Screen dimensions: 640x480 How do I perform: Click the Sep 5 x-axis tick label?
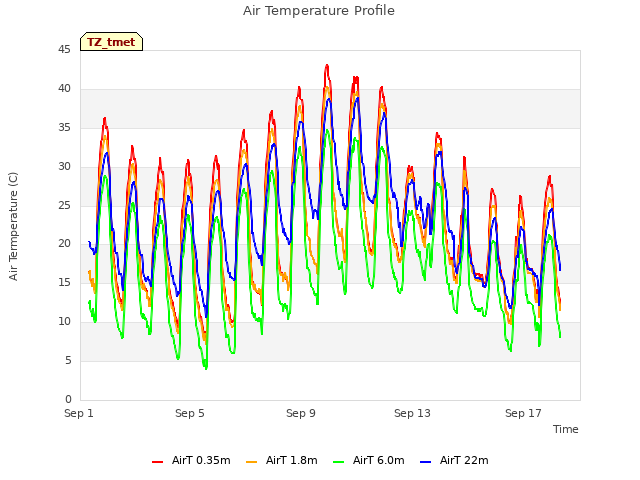click(190, 413)
